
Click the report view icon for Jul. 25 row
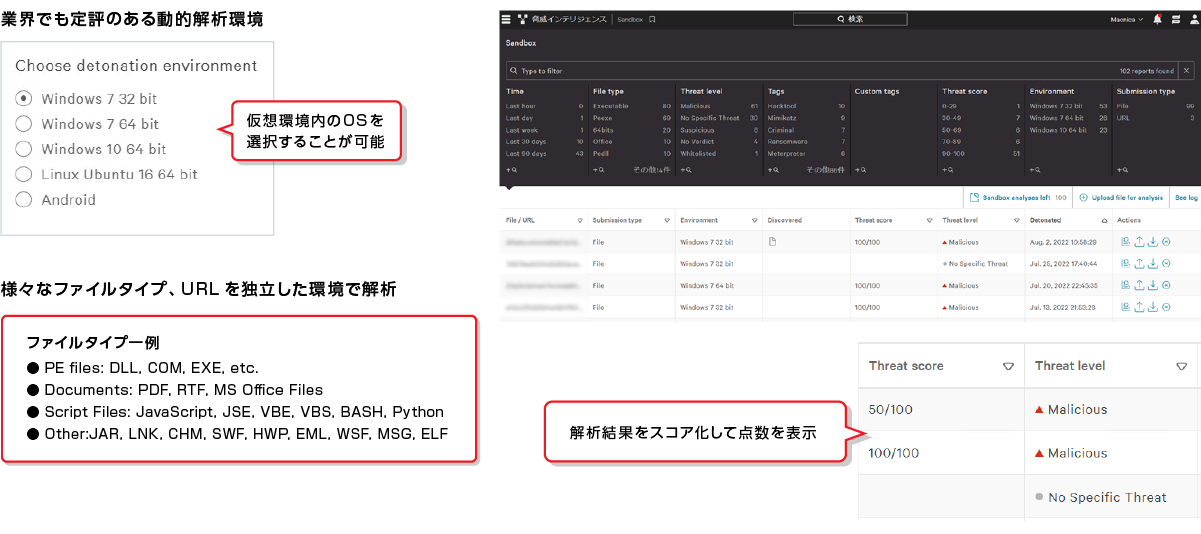pos(1126,264)
